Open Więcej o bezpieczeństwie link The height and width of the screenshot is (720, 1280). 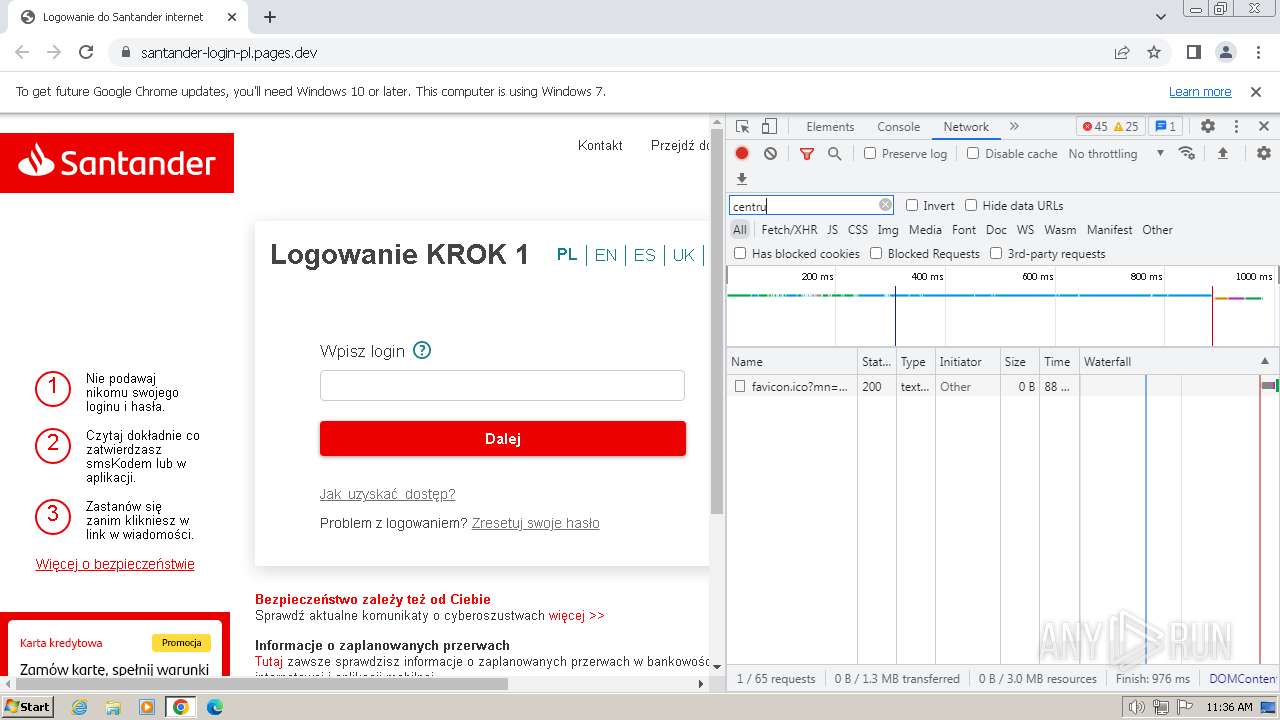pos(115,564)
